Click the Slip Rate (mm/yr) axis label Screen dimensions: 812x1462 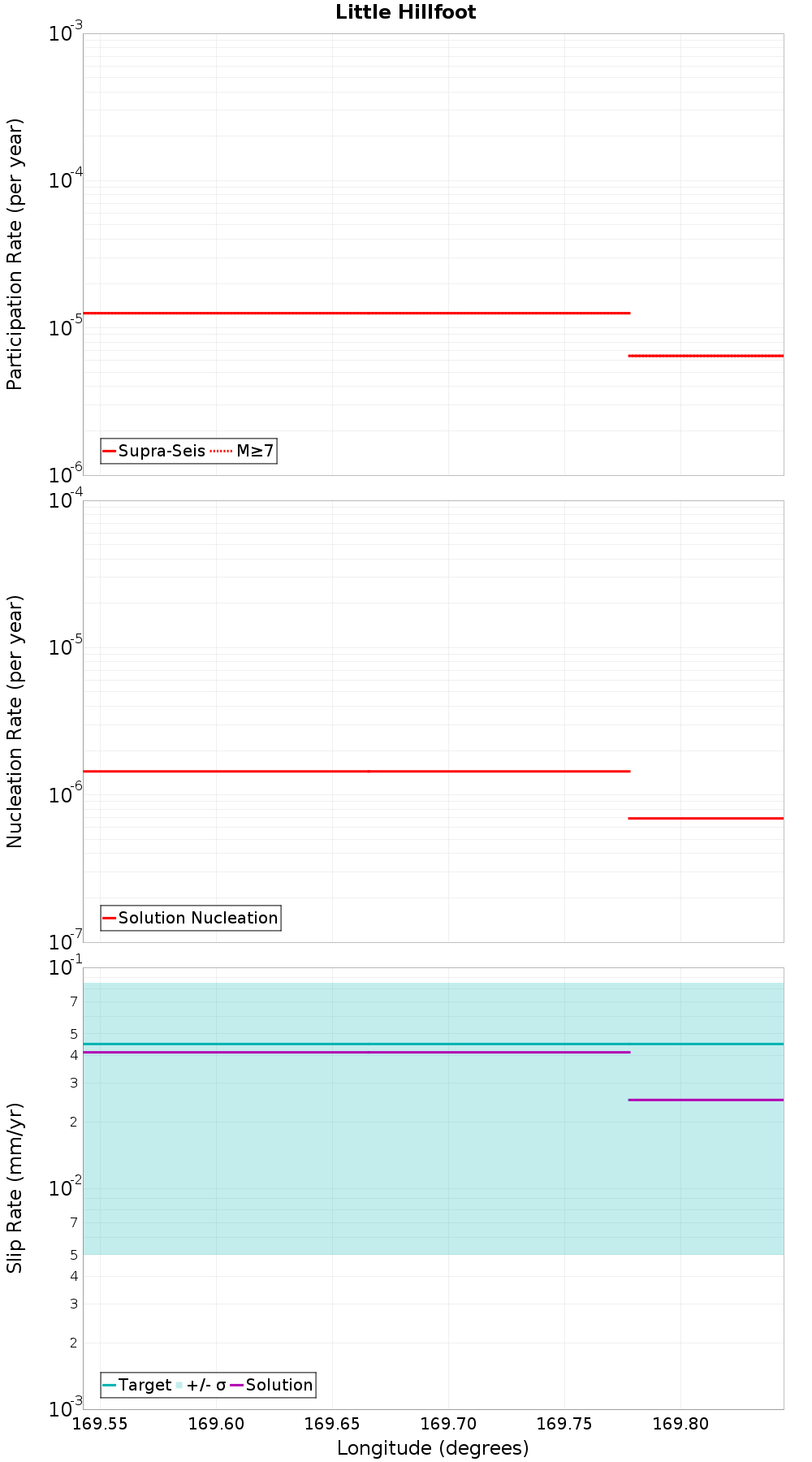point(15,1187)
